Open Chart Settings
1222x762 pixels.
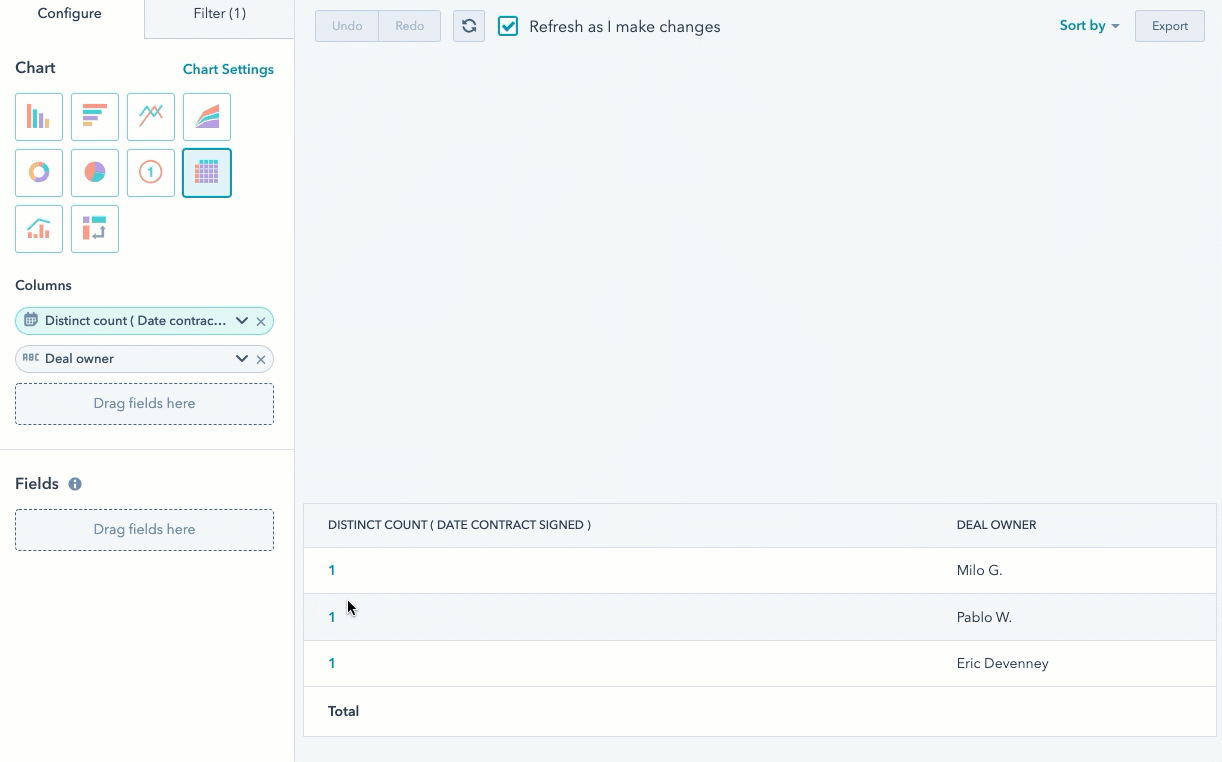coord(228,69)
